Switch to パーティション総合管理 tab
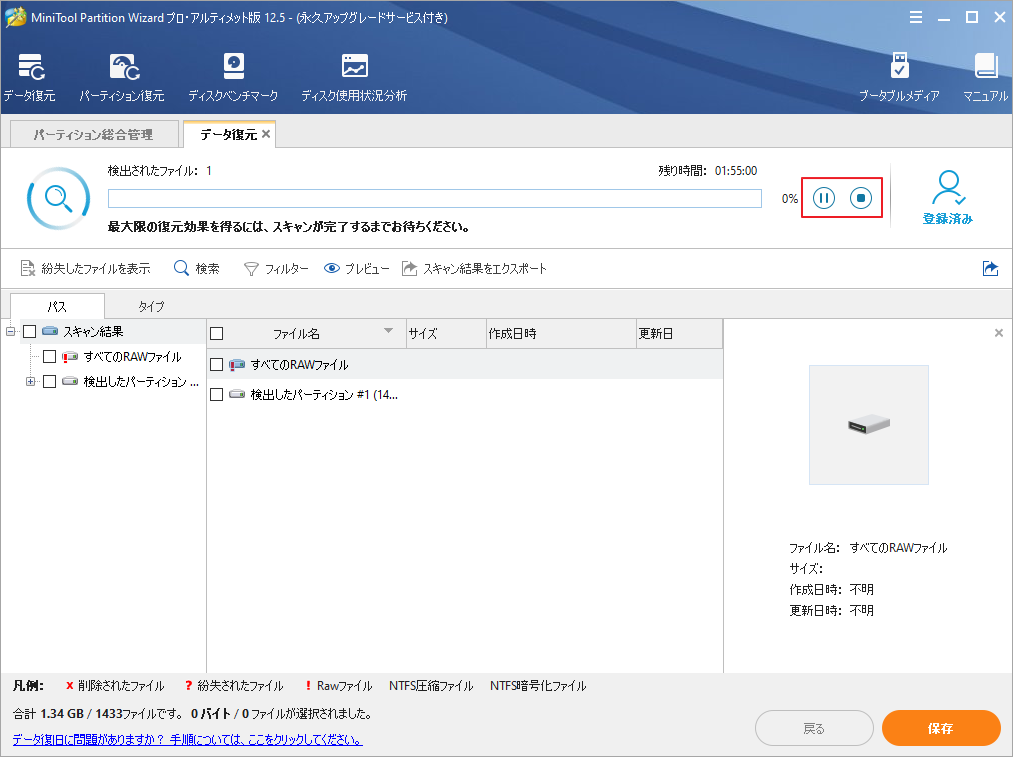The height and width of the screenshot is (757, 1013). (94, 134)
